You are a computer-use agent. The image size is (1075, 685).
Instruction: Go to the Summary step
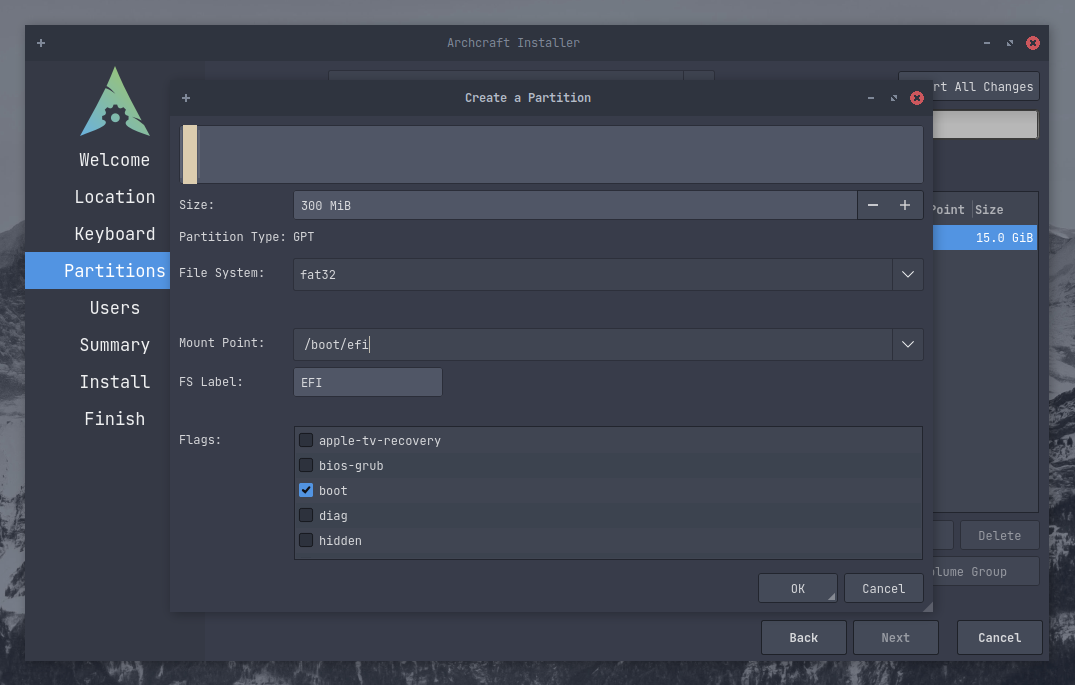pos(114,345)
